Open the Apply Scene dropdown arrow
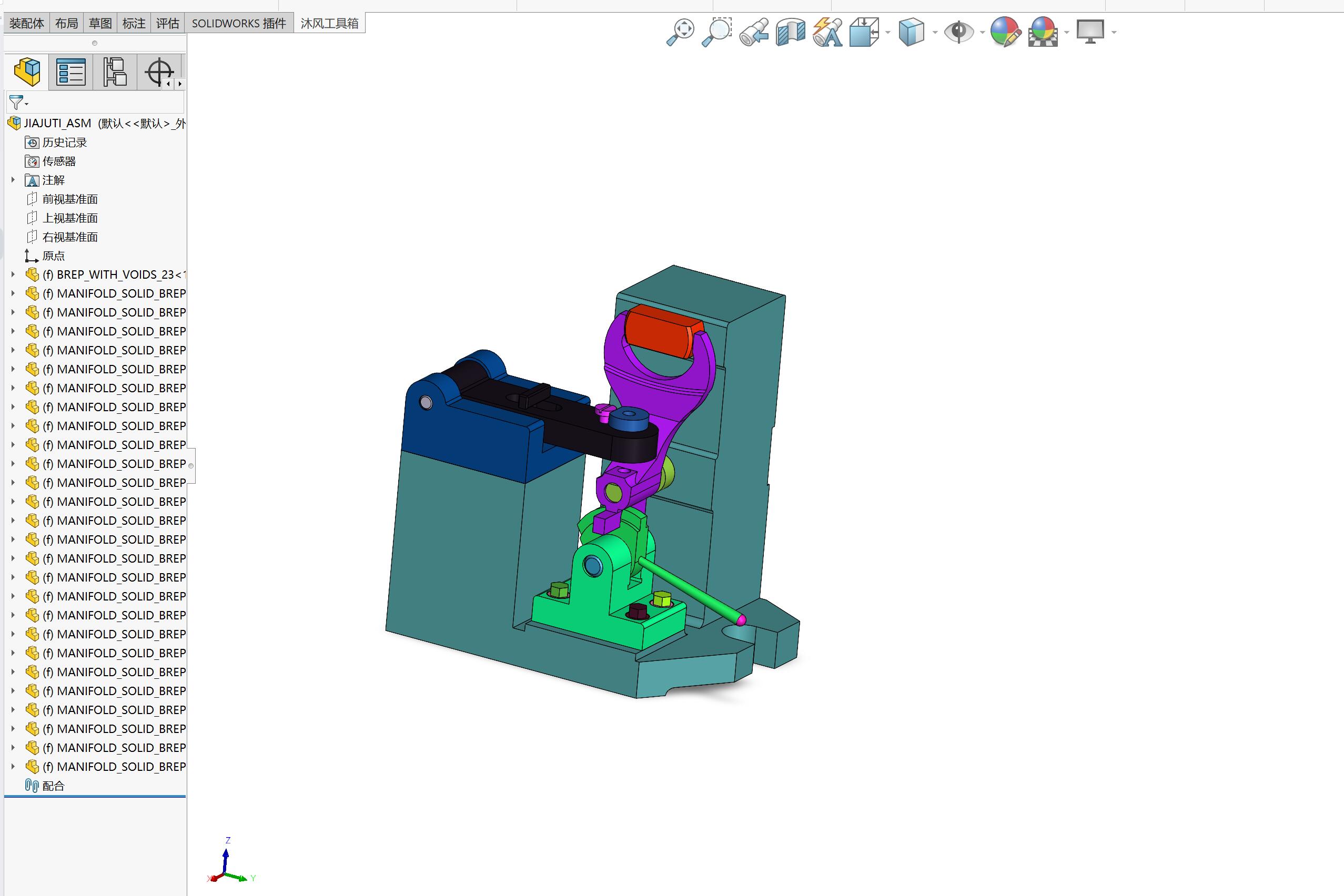Screen dimensions: 1344x896 tap(1067, 33)
